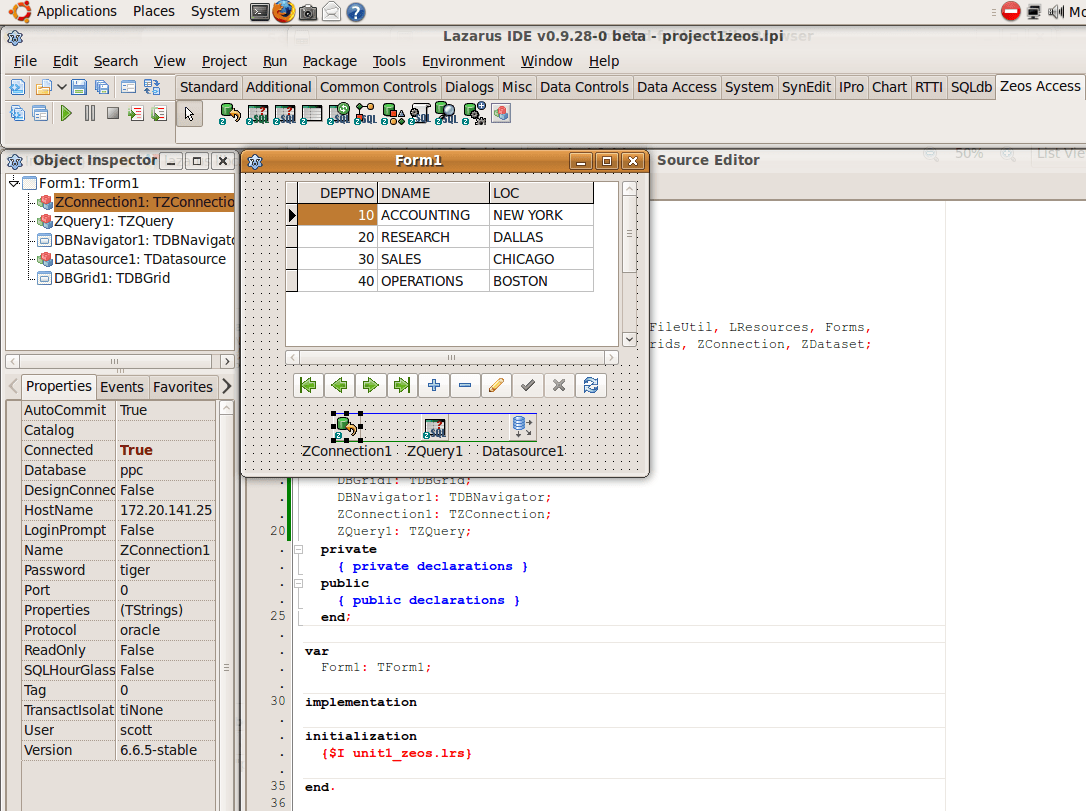Image resolution: width=1086 pixels, height=811 pixels.
Task: Click the Save floppy disk icon
Action: click(x=79, y=87)
